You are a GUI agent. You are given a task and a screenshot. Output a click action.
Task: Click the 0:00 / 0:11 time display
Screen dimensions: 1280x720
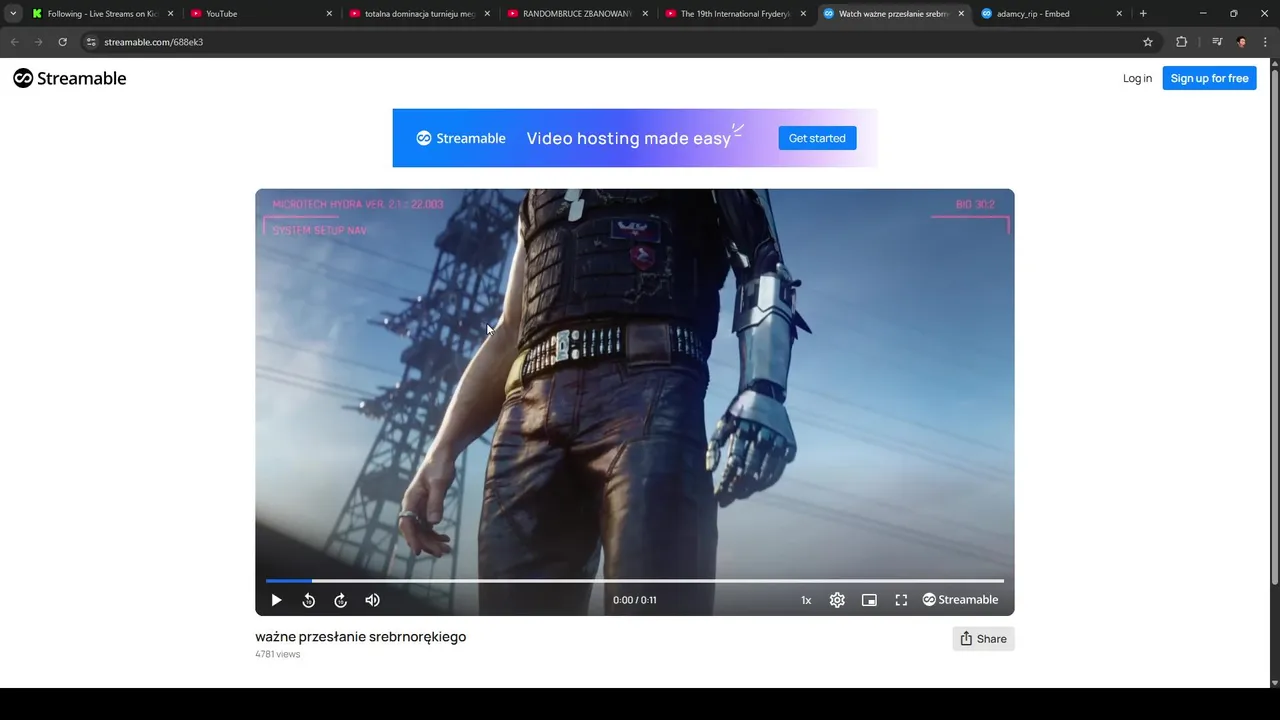pos(635,600)
